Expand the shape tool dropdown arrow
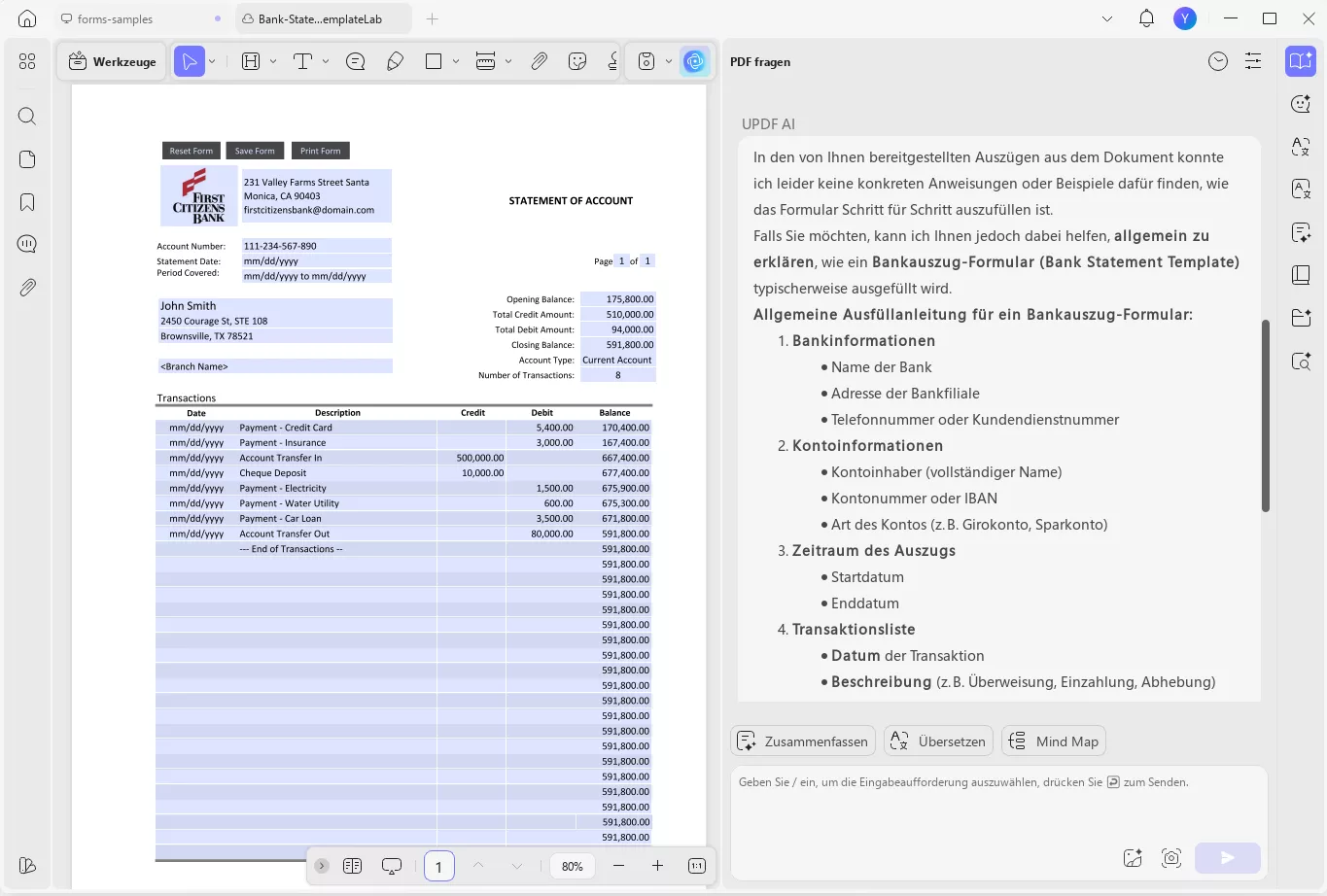Viewport: 1327px width, 896px height. click(456, 61)
